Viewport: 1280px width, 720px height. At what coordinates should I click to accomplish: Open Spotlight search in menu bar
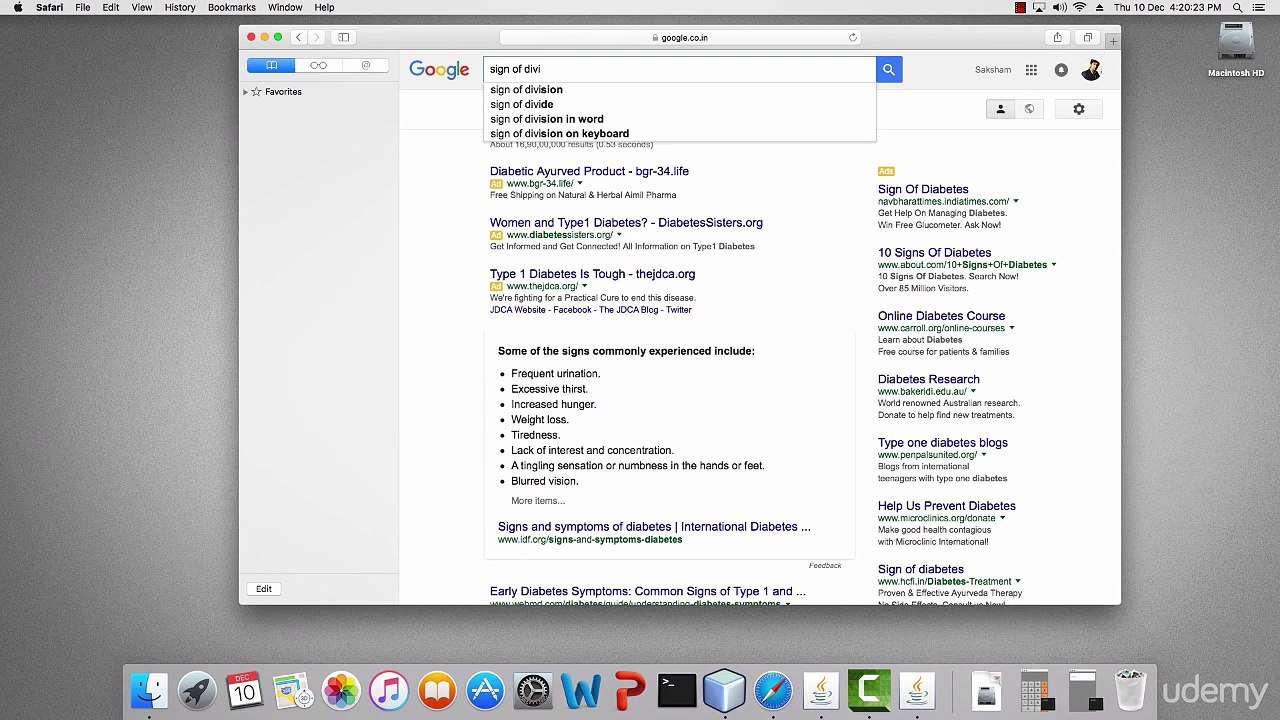1238,7
